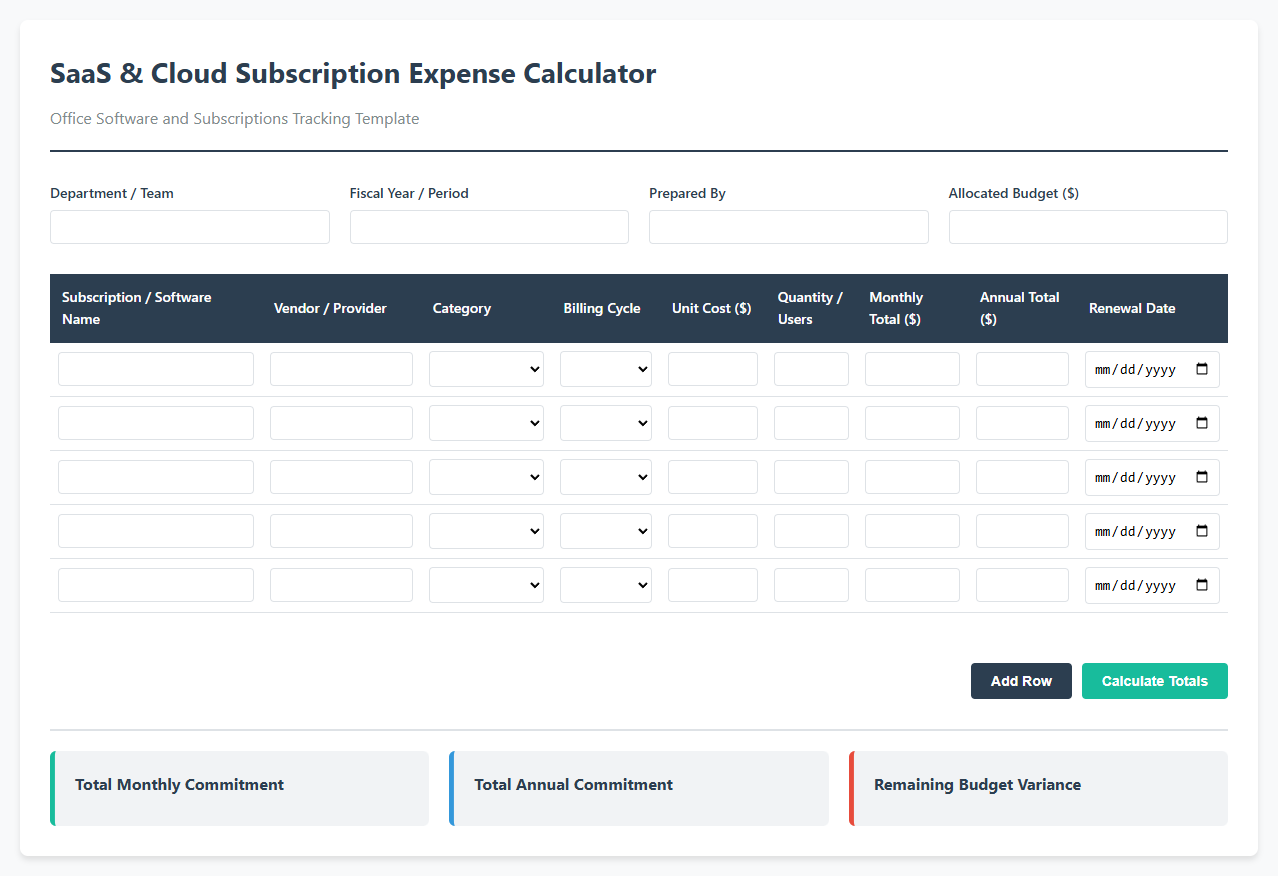Click fourth row's Annual Total ($) input
The width and height of the screenshot is (1278, 876).
[x=1022, y=531]
